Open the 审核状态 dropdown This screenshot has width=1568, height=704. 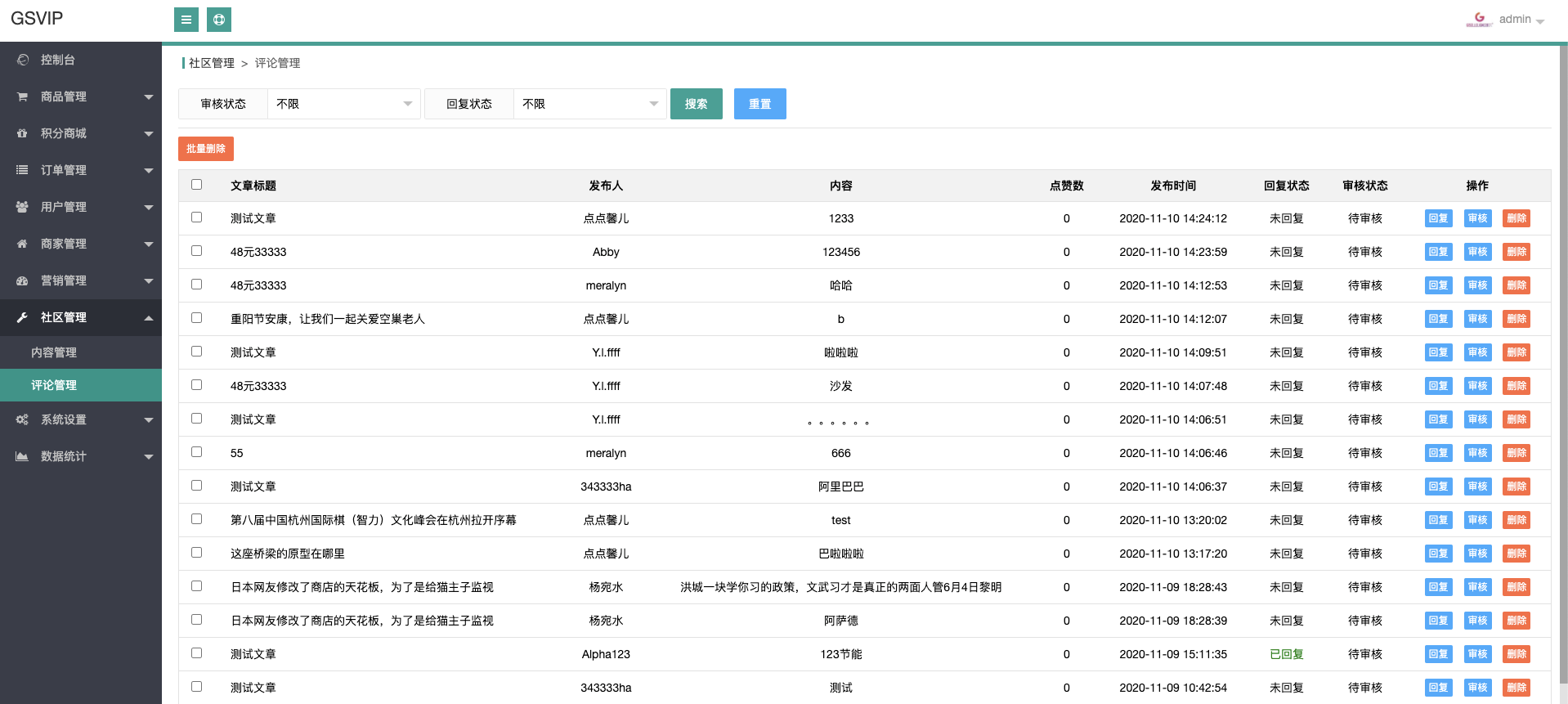(344, 104)
